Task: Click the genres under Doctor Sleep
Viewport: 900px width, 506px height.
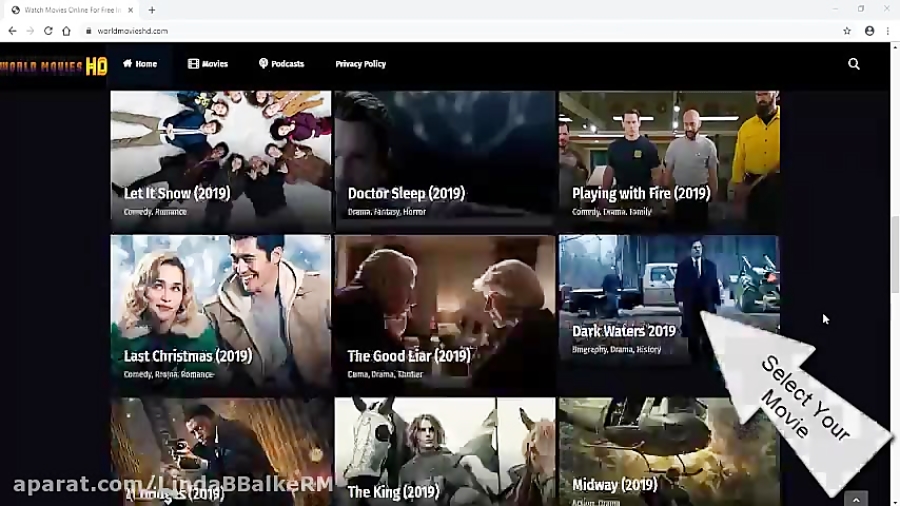Action: click(x=386, y=212)
